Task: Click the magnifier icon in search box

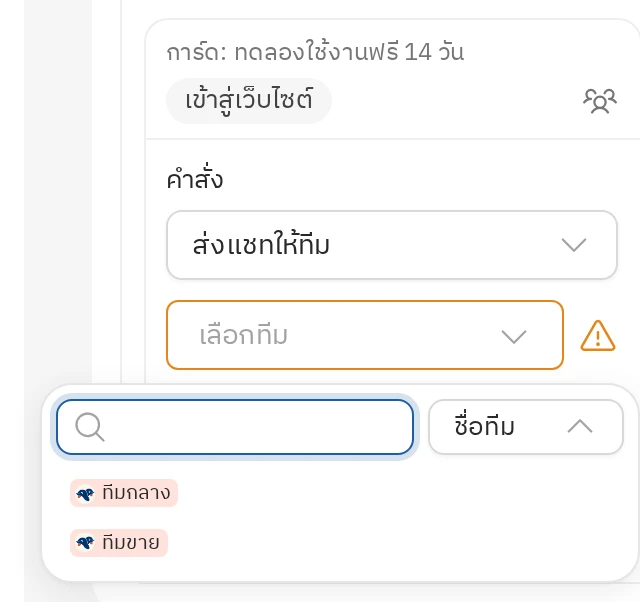Action: [x=90, y=427]
